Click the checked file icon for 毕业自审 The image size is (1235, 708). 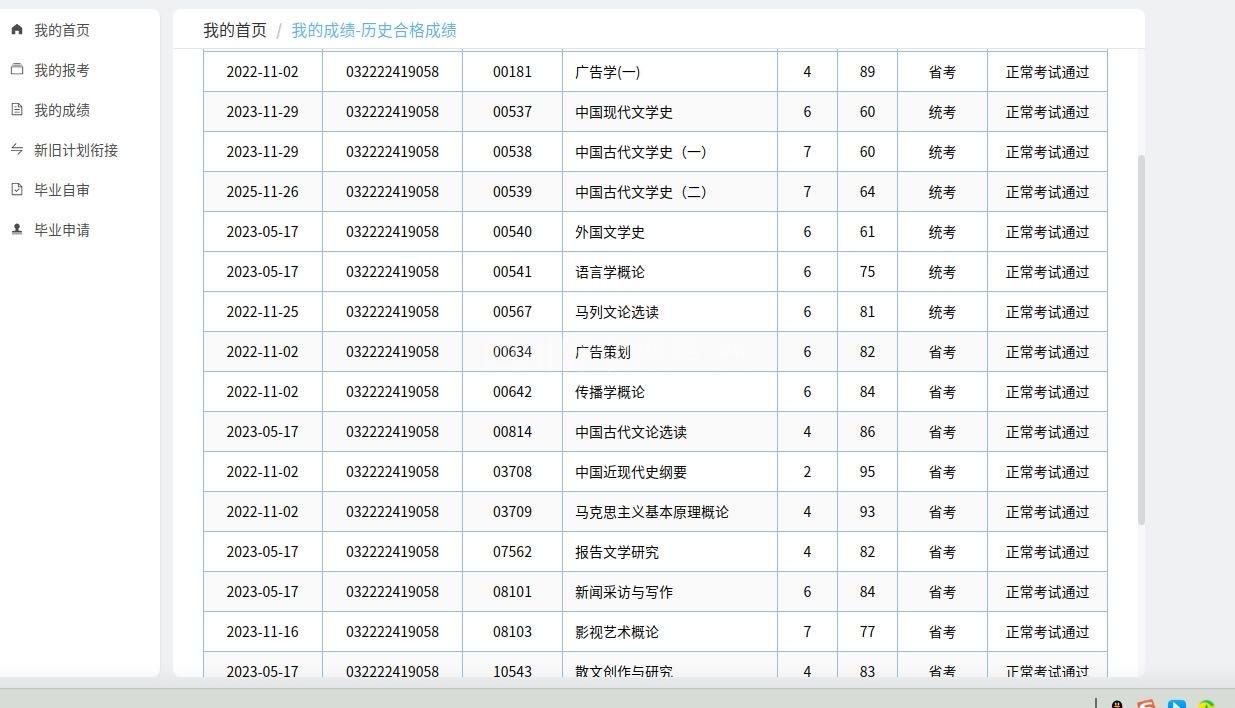tap(17, 190)
